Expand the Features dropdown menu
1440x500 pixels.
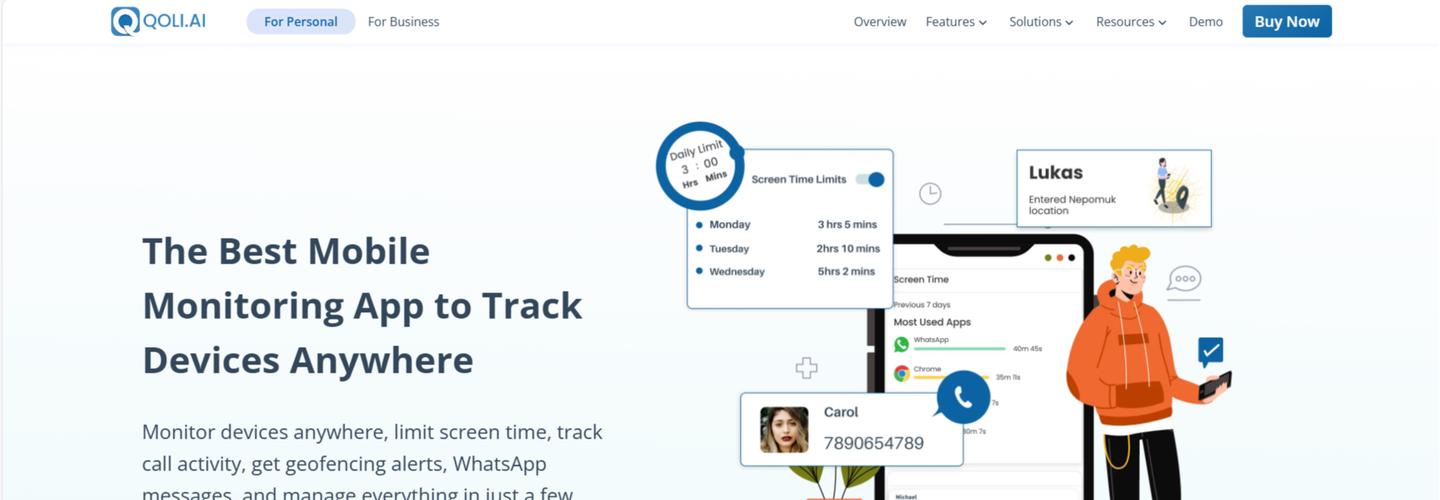956,22
